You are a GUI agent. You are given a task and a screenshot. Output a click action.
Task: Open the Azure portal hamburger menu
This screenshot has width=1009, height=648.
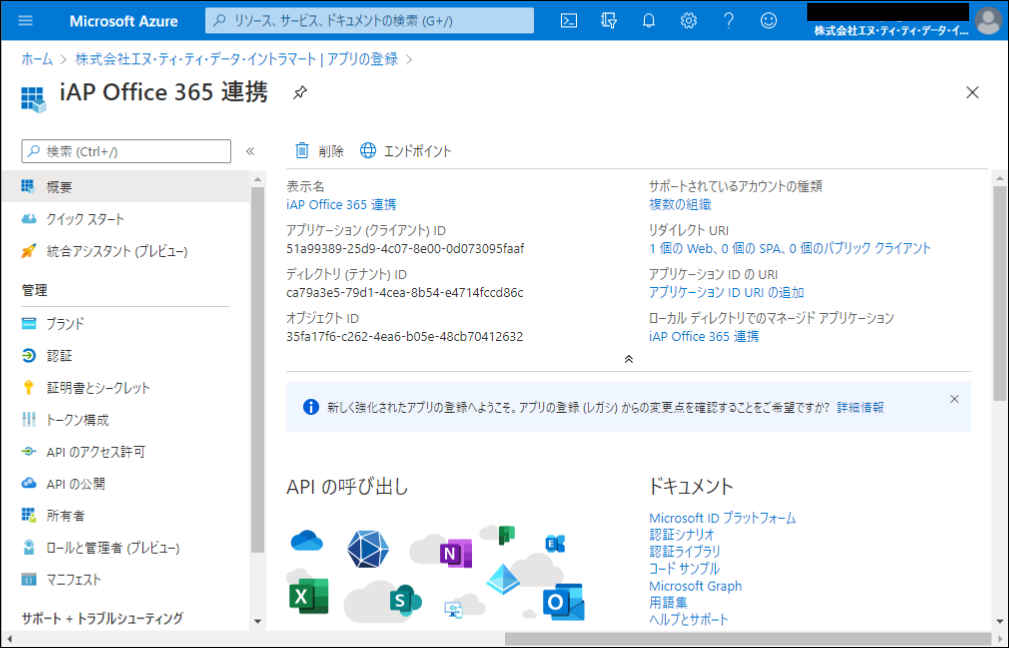click(25, 21)
